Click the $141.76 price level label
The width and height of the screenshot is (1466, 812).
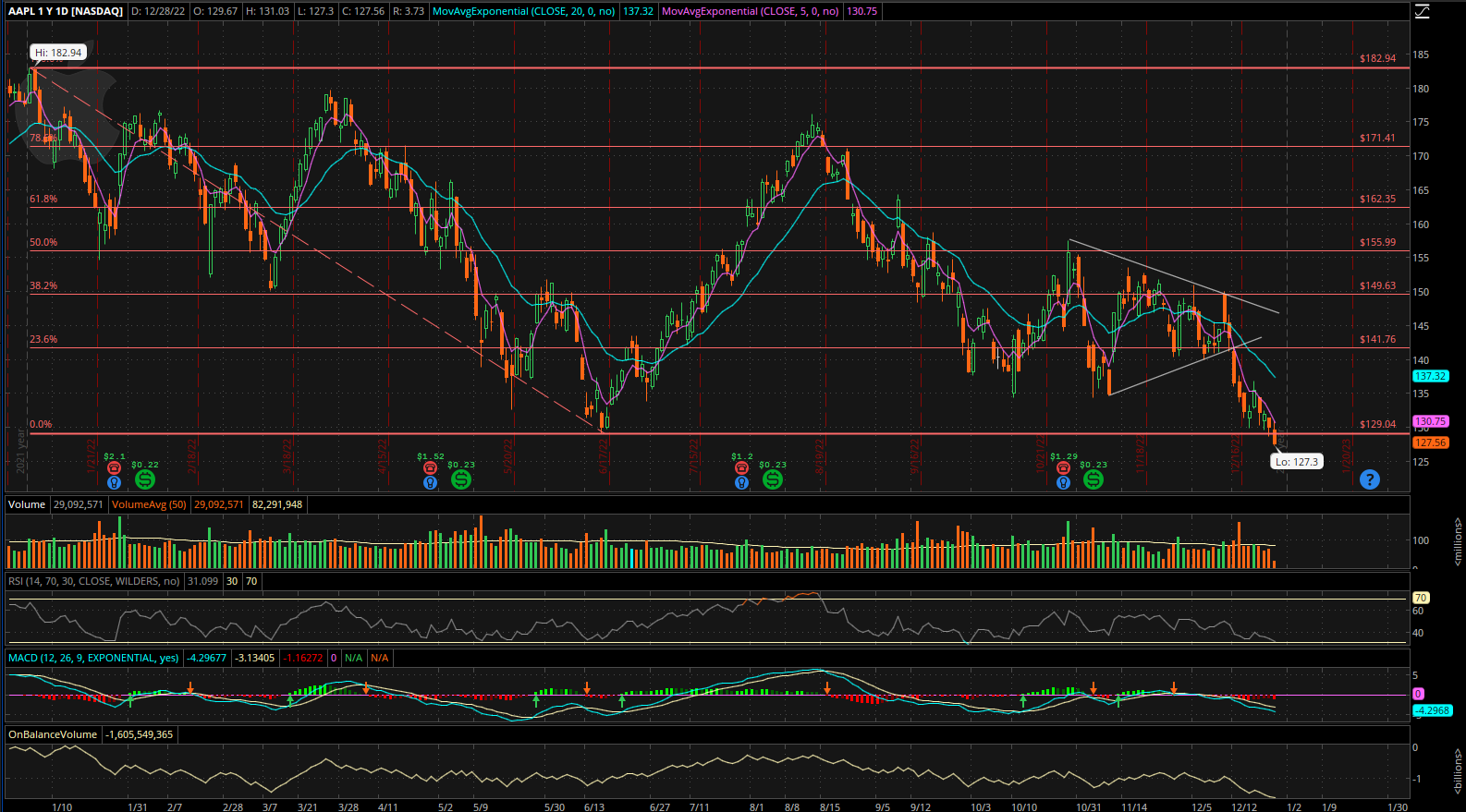(x=1377, y=339)
